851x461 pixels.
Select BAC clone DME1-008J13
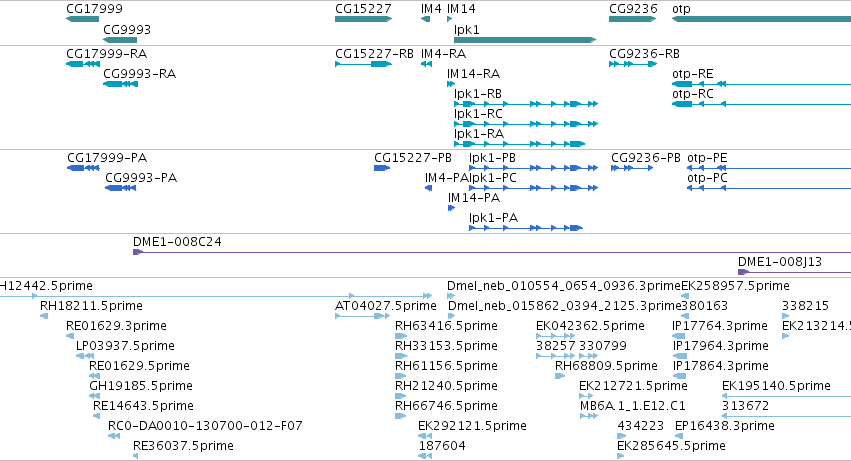click(x=795, y=272)
